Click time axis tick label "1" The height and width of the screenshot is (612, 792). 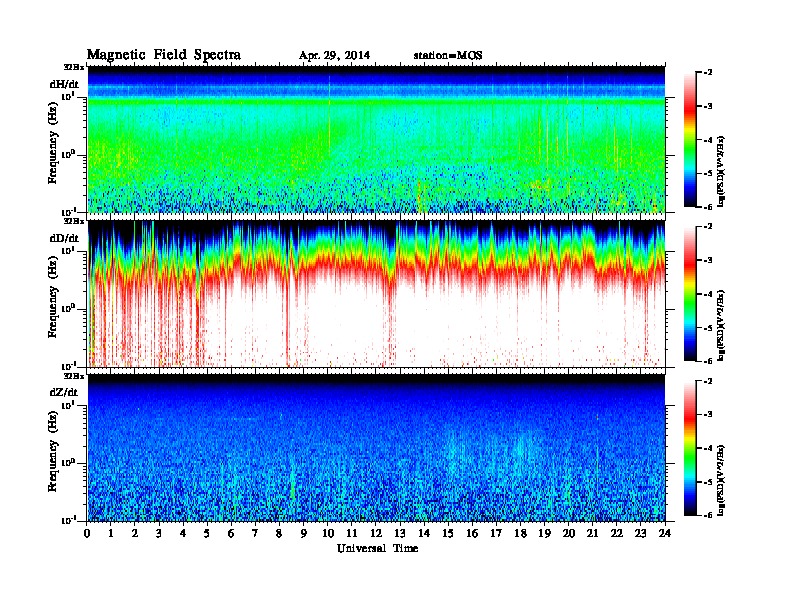[111, 533]
